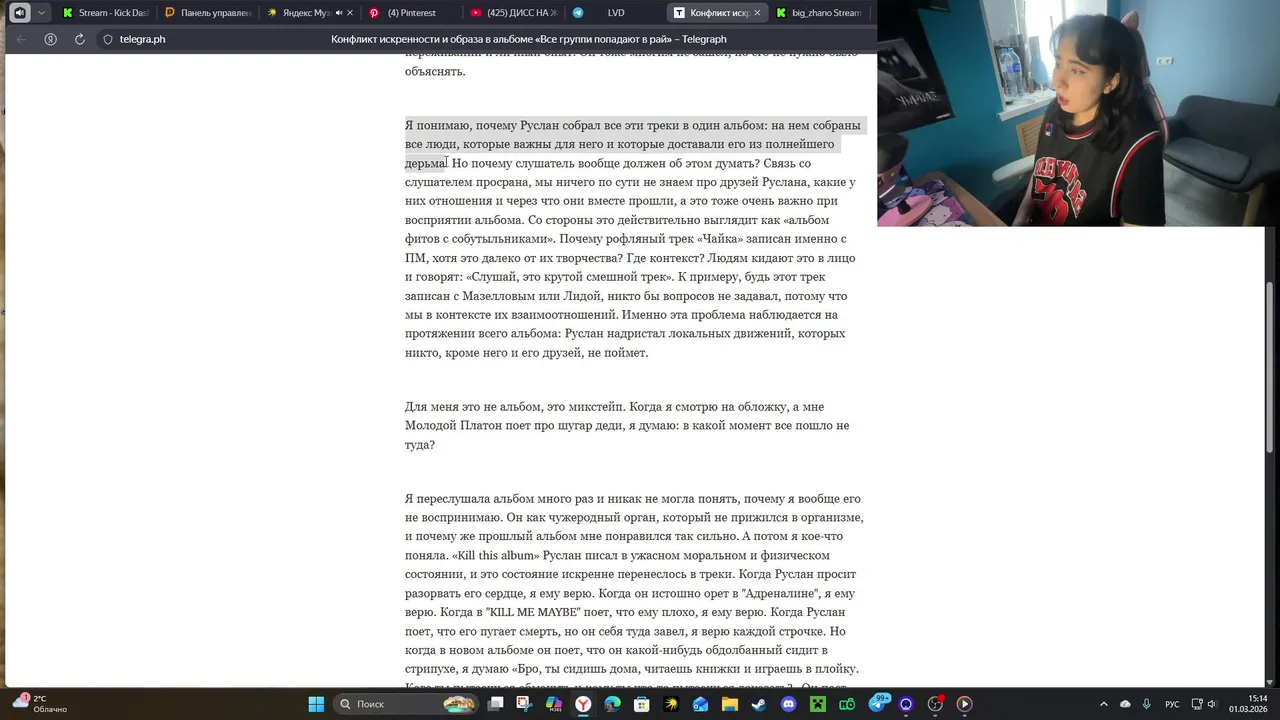Open Microsoft 365 Copilot from the taskbar
The height and width of the screenshot is (720, 1280).
pos(554,704)
